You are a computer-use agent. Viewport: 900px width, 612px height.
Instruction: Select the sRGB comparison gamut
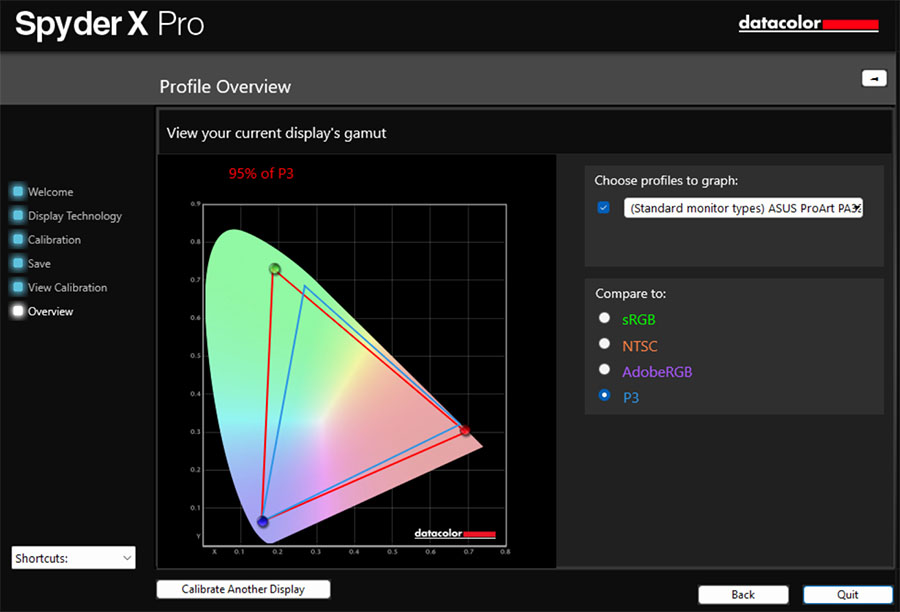coord(604,319)
